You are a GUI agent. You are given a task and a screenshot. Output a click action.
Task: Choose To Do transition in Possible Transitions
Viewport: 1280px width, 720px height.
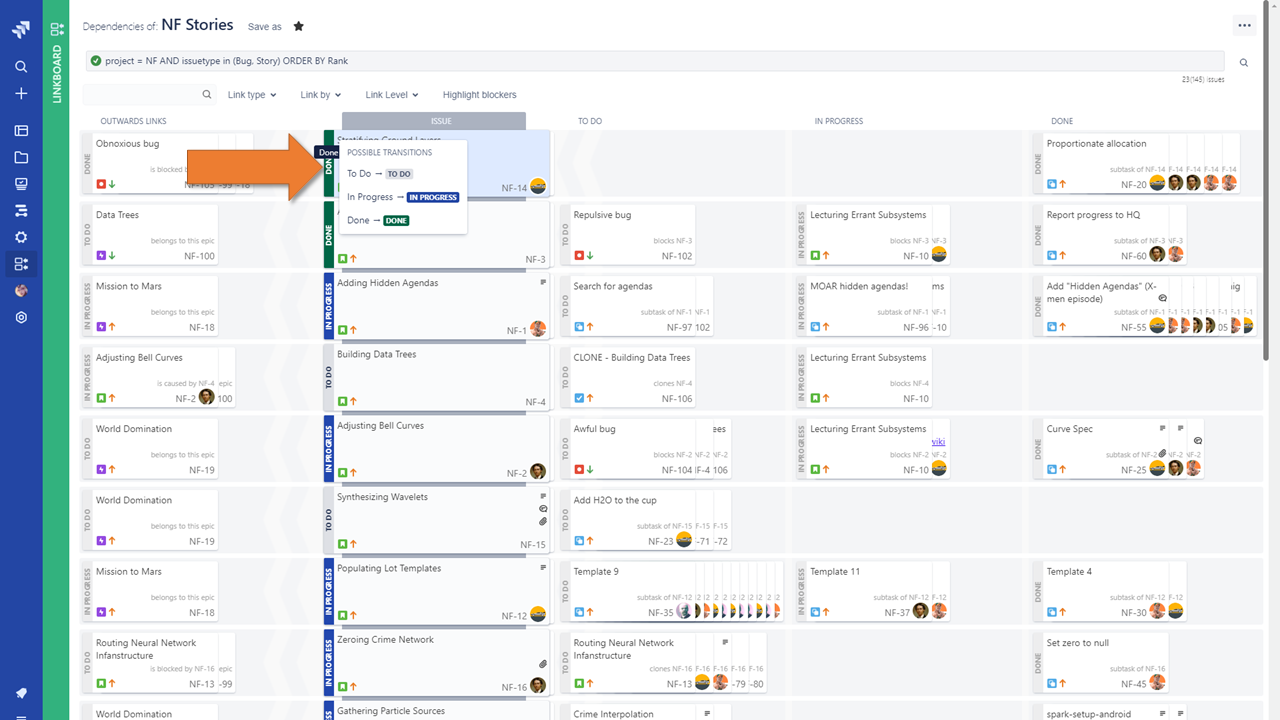pyautogui.click(x=380, y=174)
